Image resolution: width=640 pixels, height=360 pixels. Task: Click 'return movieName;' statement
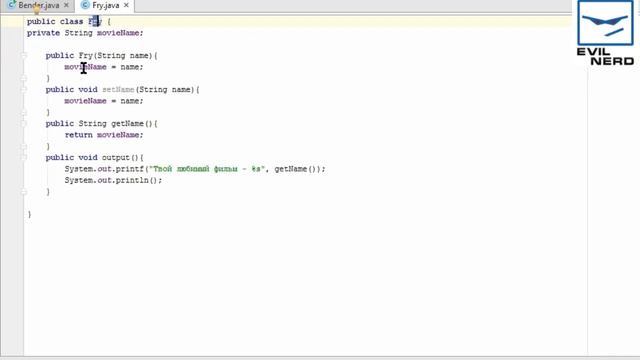(104, 135)
